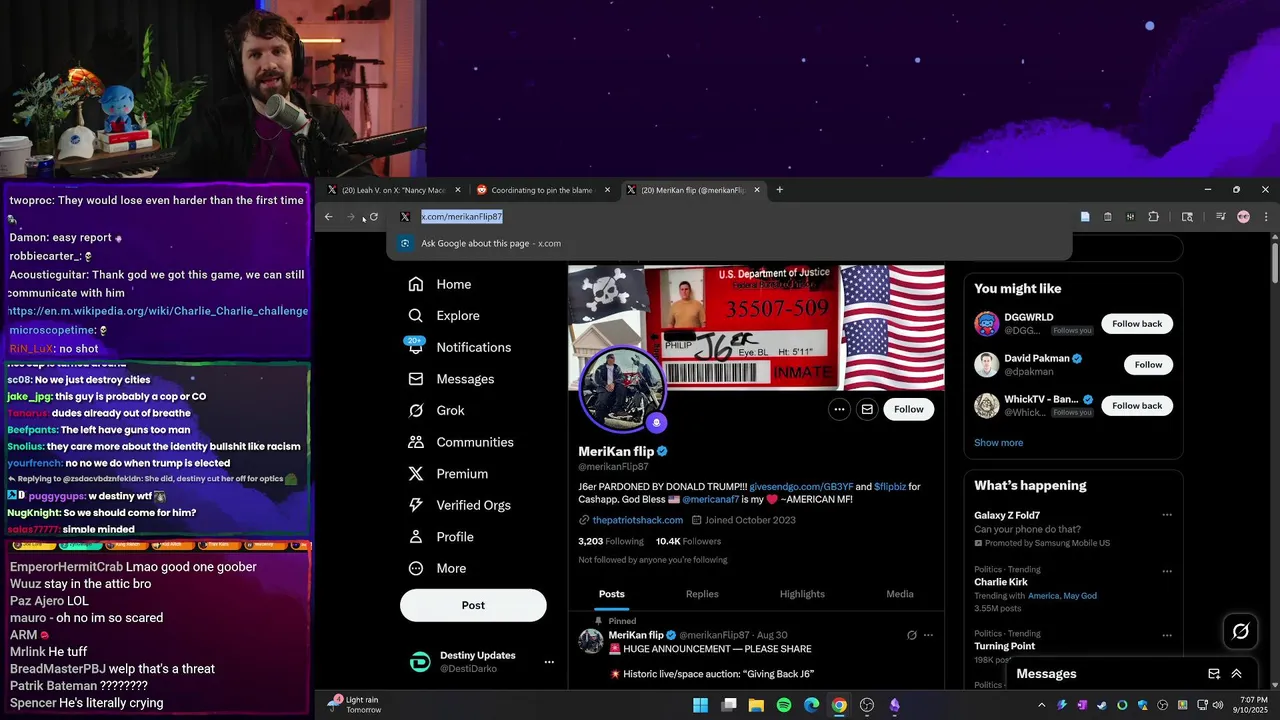Open MeriKan flip's profile avatar picture
Image resolution: width=1280 pixels, height=720 pixels.
pos(622,390)
